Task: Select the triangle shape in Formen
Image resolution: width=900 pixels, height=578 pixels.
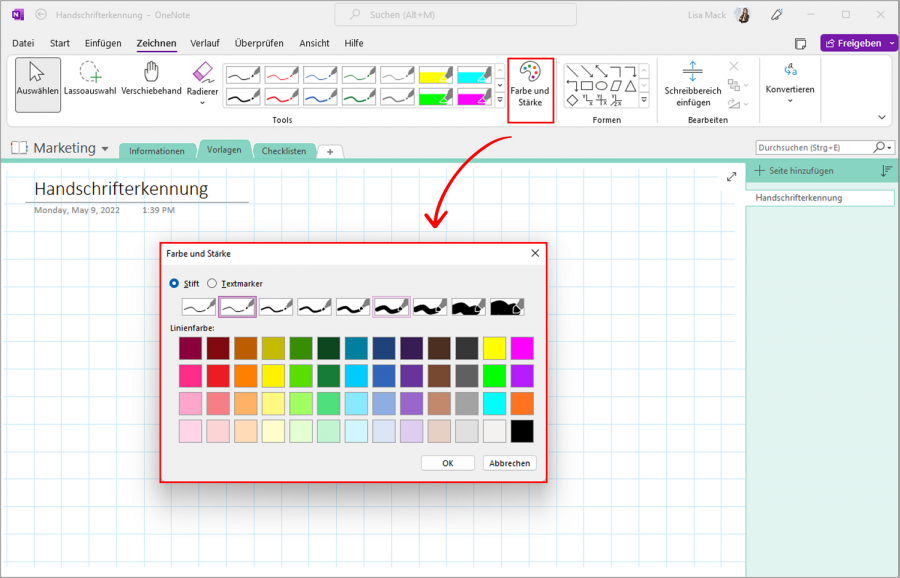Action: coord(631,86)
